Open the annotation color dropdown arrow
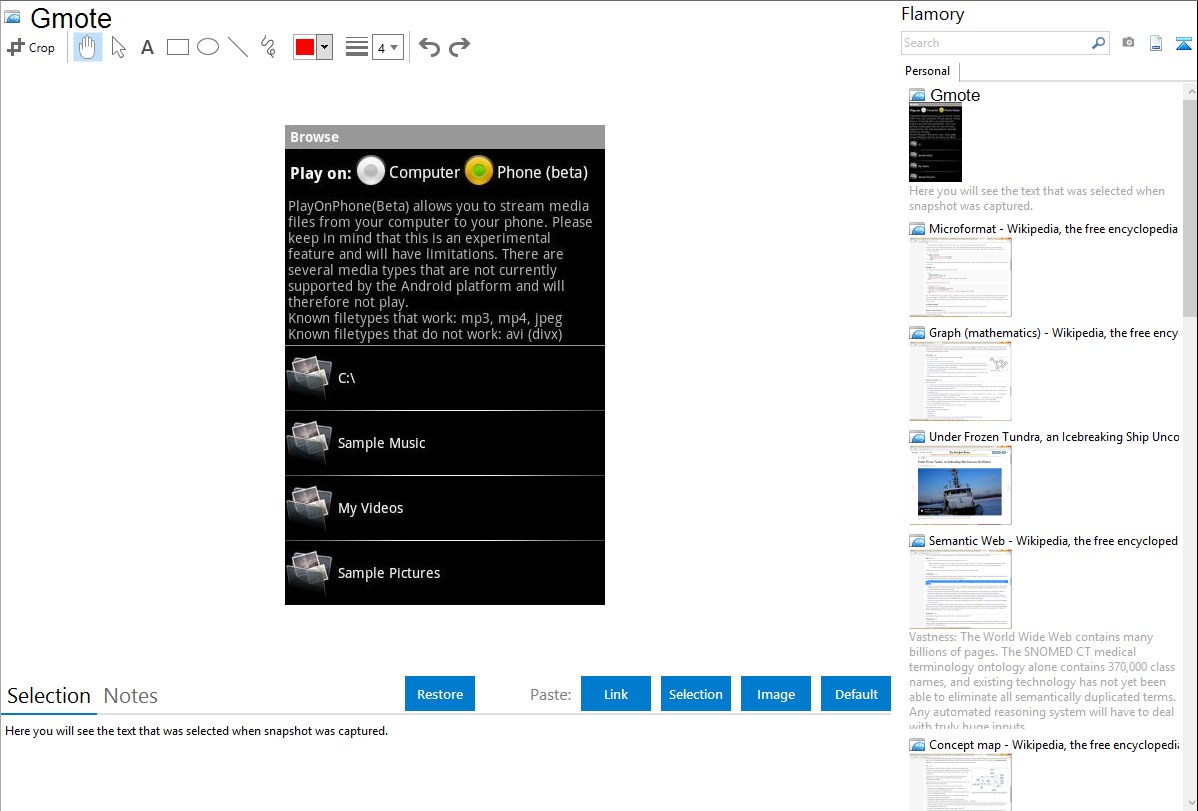 click(x=325, y=47)
